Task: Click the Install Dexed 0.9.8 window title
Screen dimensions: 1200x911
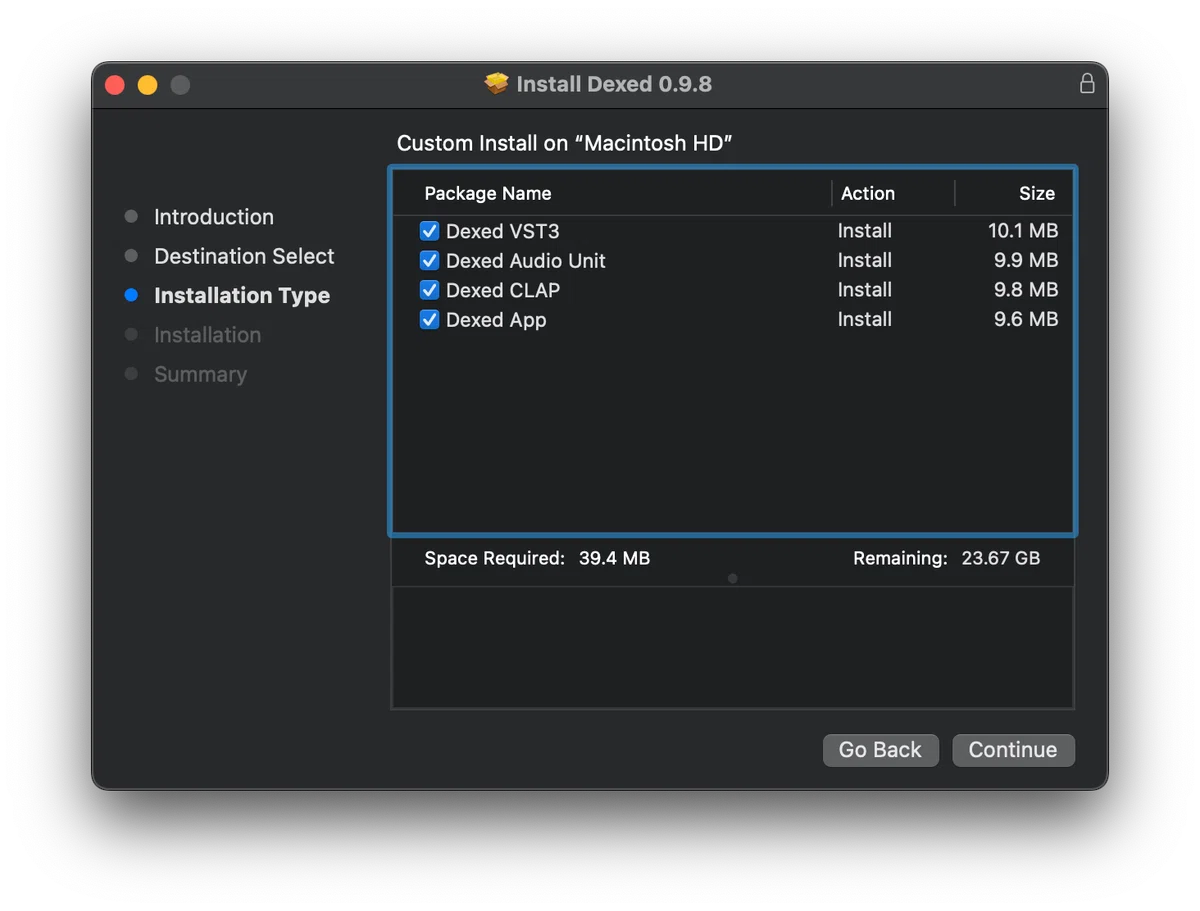Action: tap(614, 84)
